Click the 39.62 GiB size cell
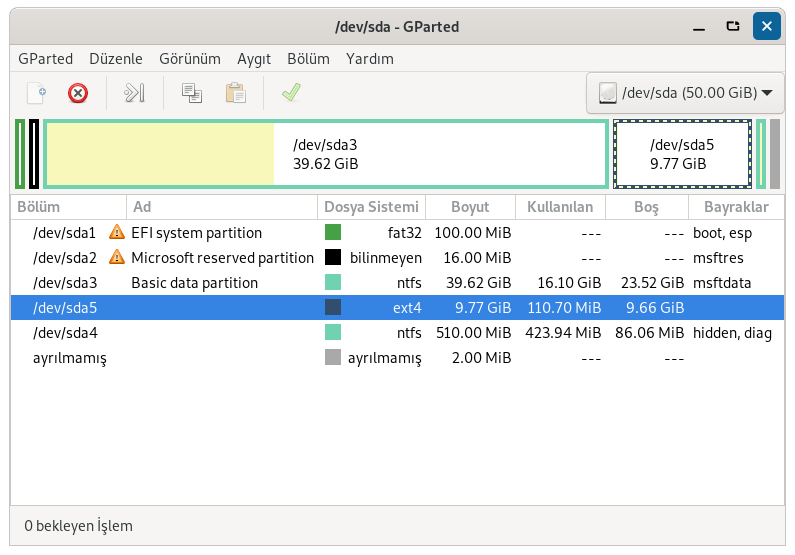This screenshot has height=555, width=795. pos(479,282)
